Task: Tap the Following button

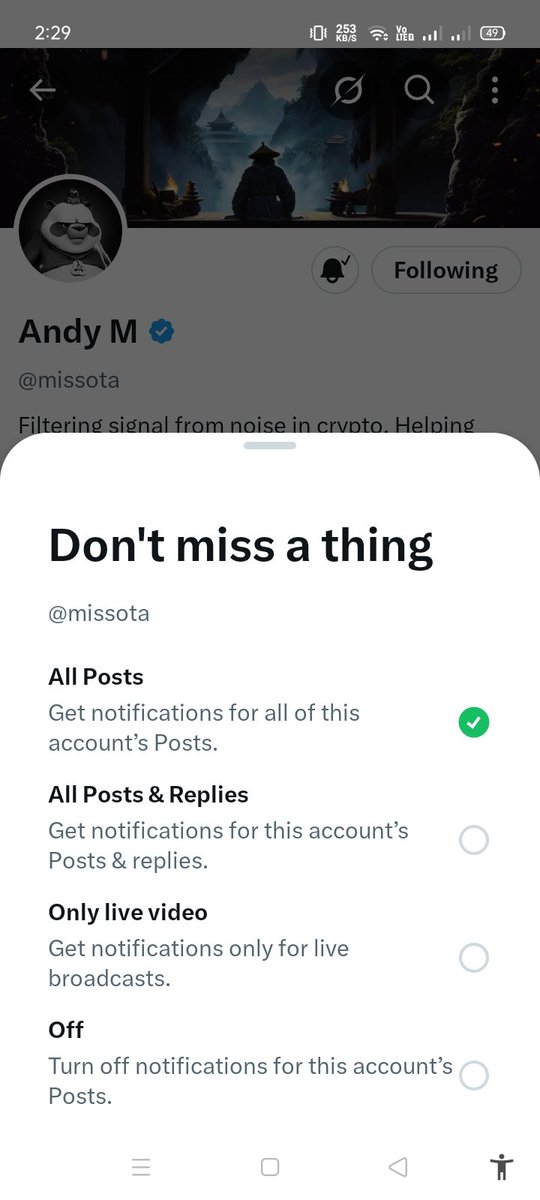Action: click(446, 270)
